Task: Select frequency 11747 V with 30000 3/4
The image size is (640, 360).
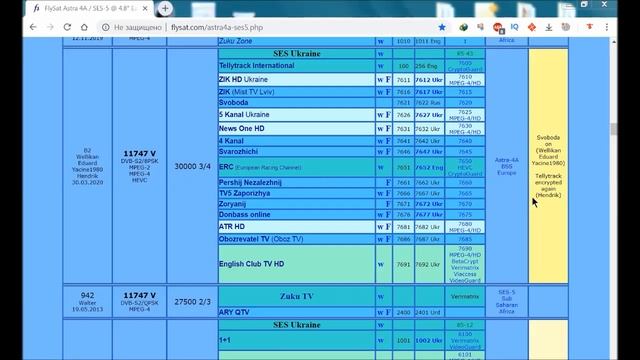Action: [140, 154]
